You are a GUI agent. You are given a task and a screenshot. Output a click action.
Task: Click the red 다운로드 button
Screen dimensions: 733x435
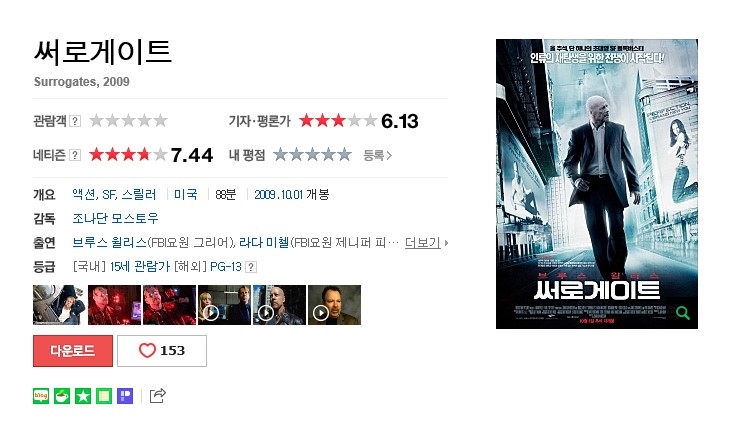pos(73,351)
